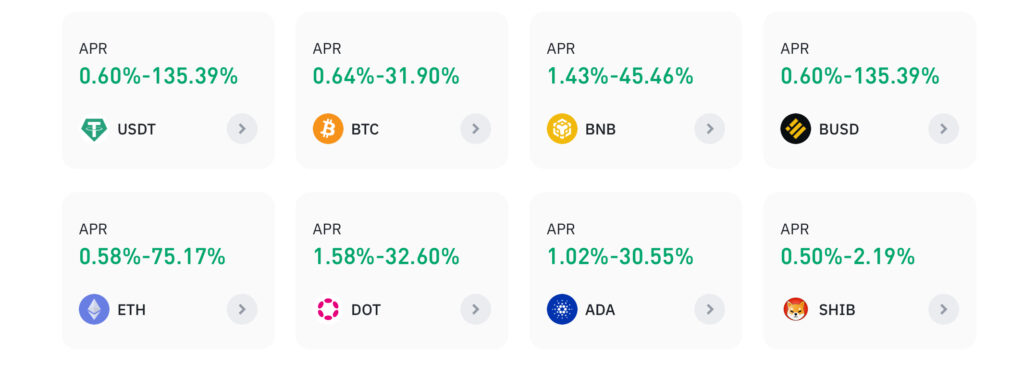
Task: Click the yellow BNB coin icon
Action: click(x=562, y=129)
